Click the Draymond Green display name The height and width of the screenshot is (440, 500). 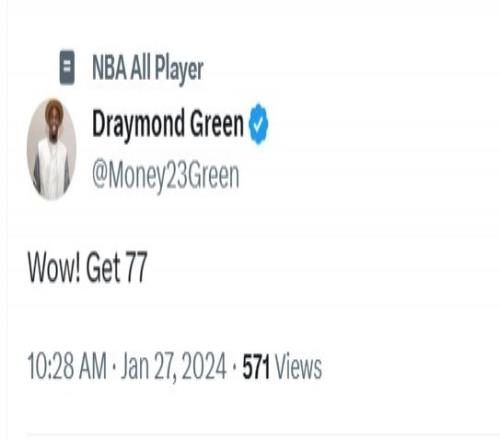click(168, 125)
